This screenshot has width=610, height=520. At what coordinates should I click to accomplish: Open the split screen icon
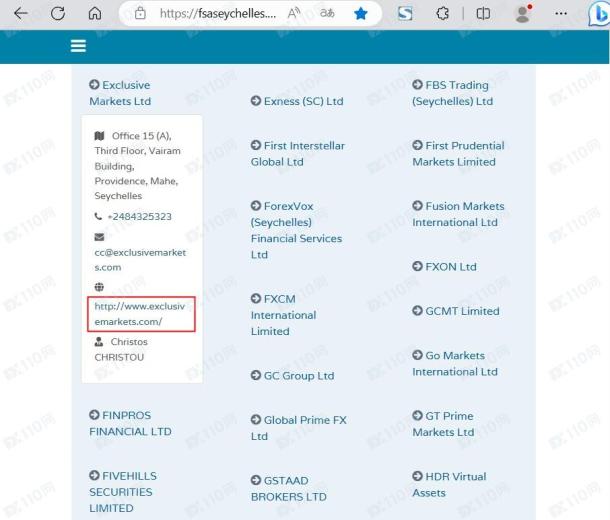point(483,14)
